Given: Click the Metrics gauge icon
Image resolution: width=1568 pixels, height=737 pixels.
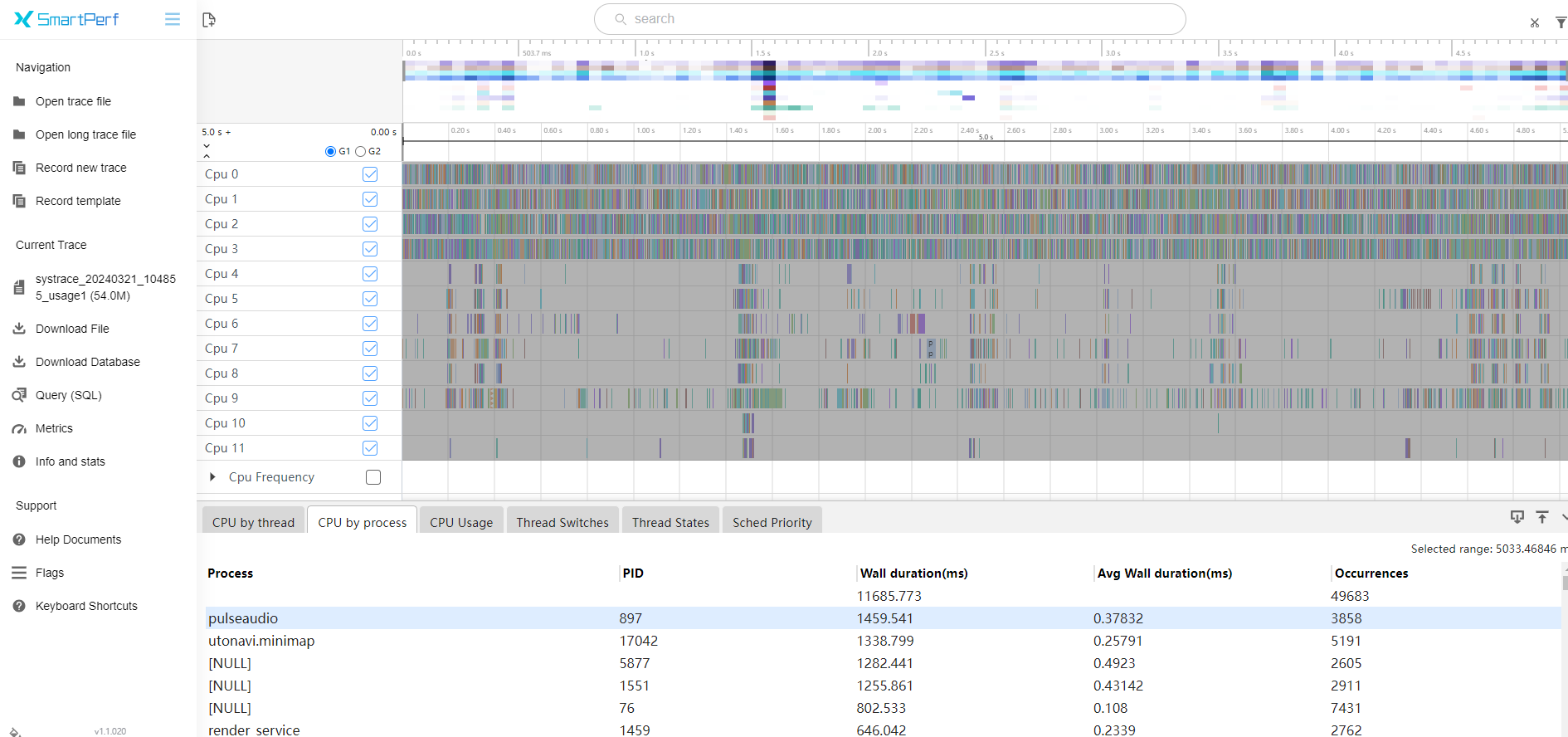Looking at the screenshot, I should [x=19, y=429].
